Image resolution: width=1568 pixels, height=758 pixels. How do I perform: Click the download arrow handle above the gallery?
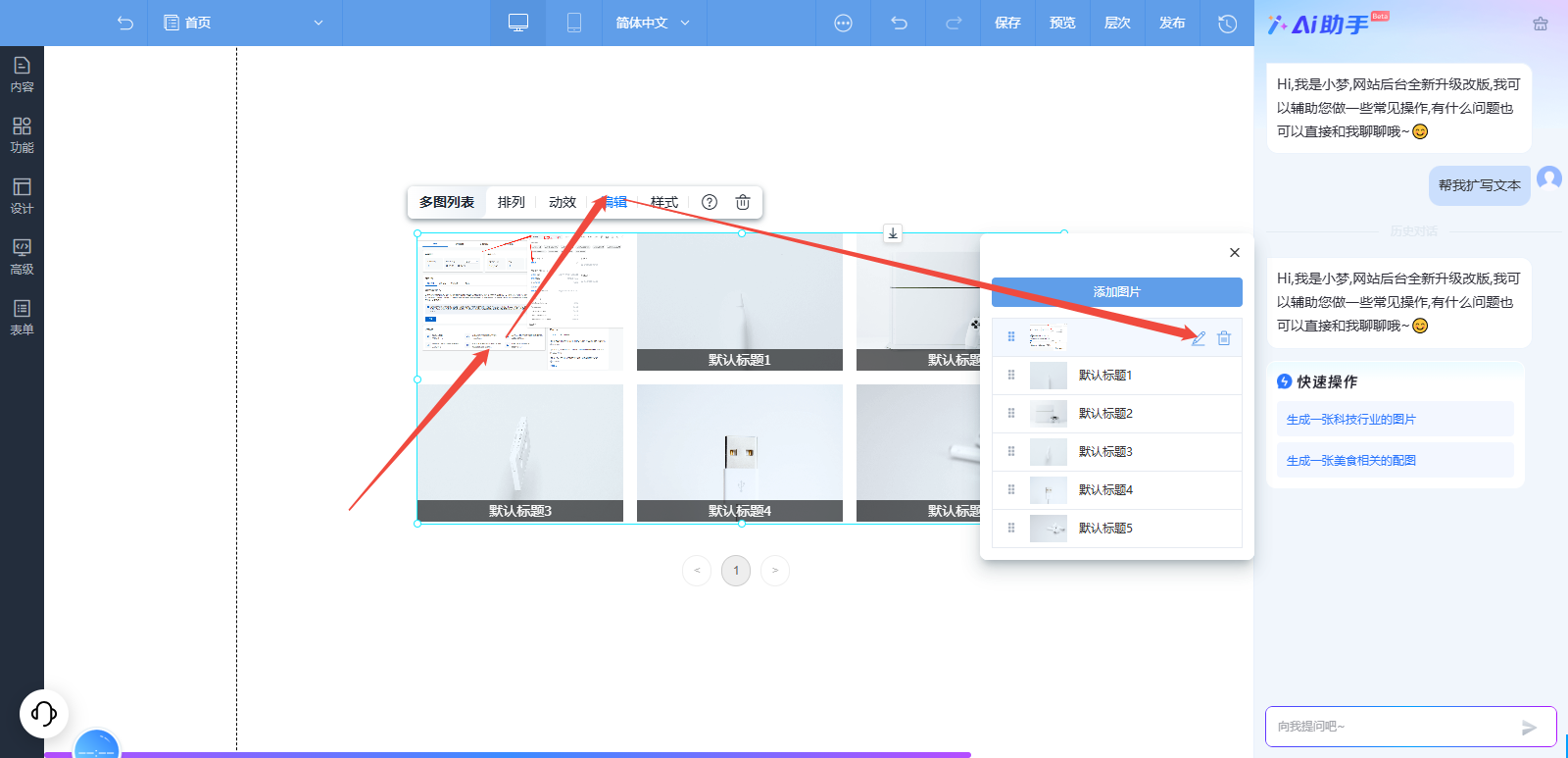click(893, 233)
